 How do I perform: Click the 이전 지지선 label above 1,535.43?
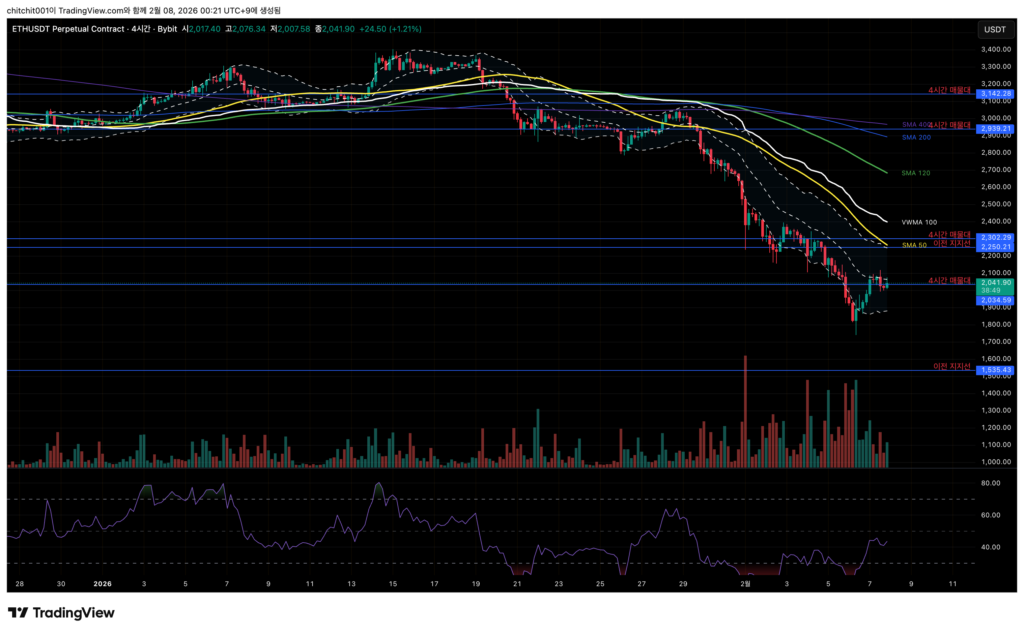tap(952, 365)
